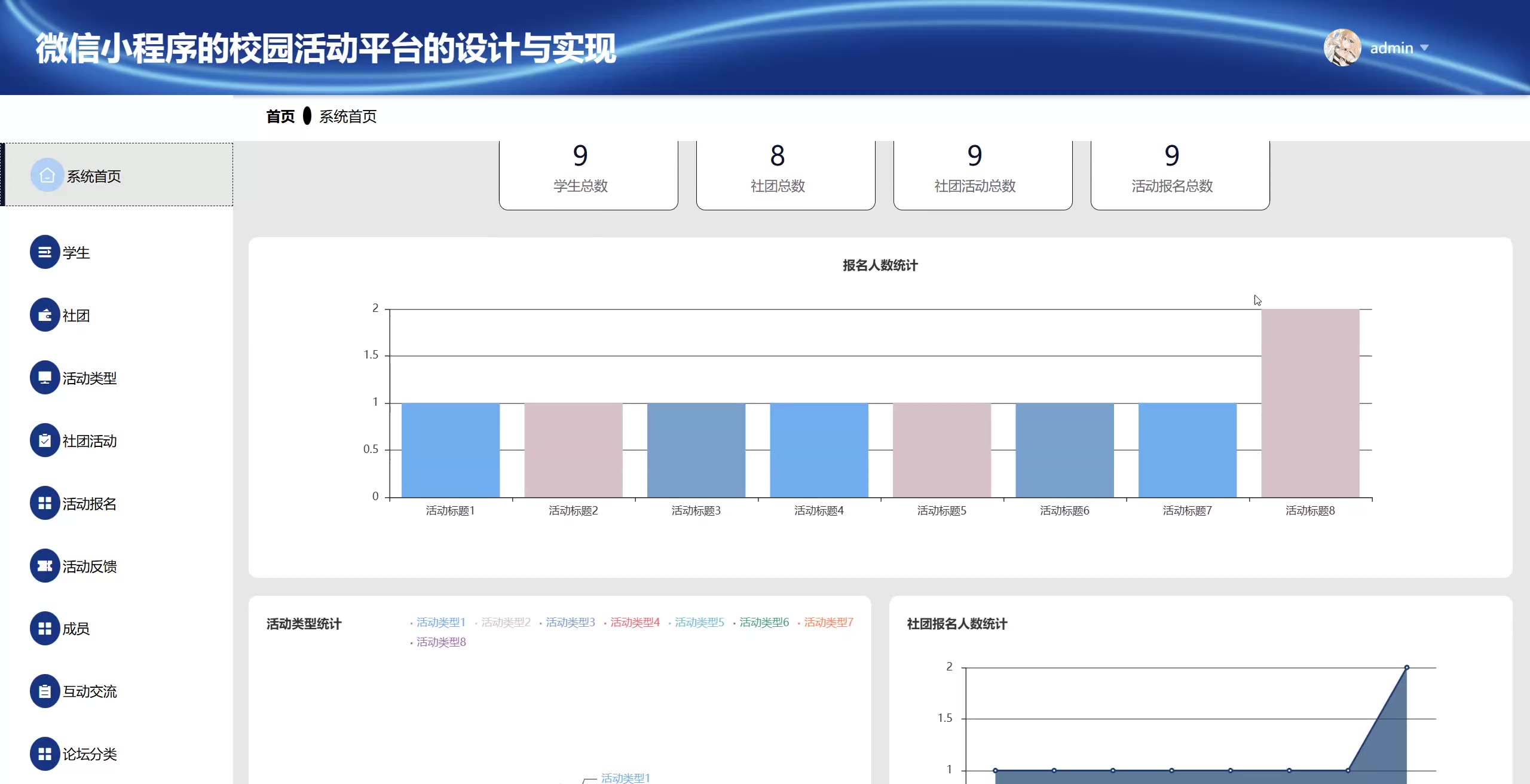This screenshot has height=784, width=1530.
Task: Expand the 论坛分类 sidebar menu
Action: [90, 754]
